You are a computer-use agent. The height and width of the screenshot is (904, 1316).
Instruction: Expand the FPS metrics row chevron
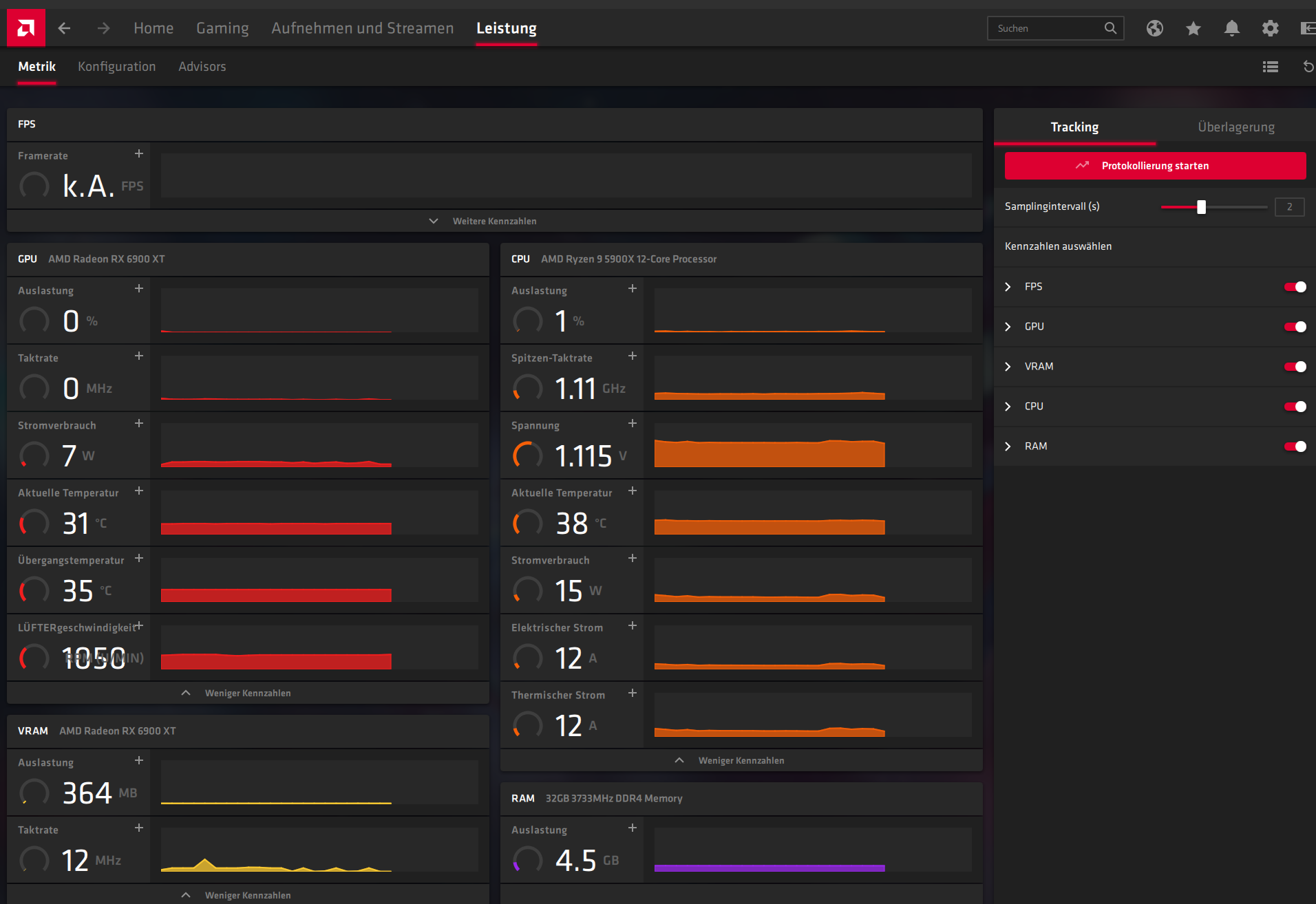click(x=1008, y=287)
